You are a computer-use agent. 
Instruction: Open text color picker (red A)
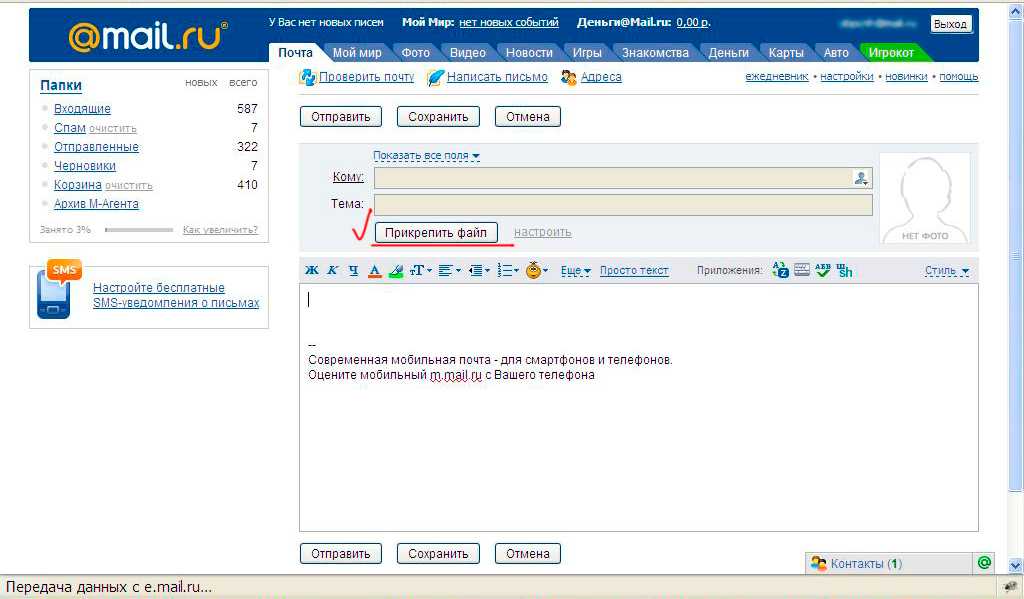click(x=374, y=270)
